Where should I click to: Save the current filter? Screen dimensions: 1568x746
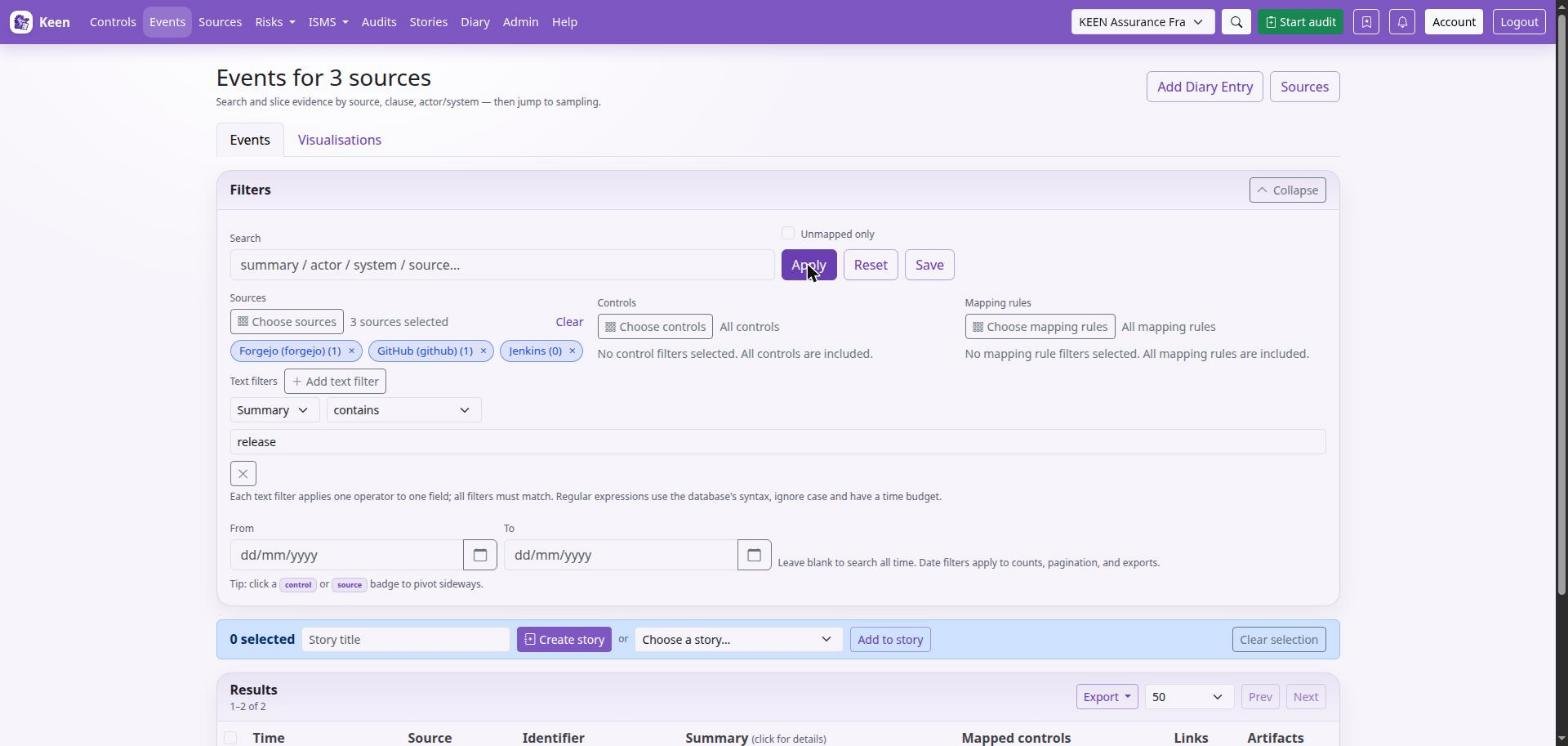click(929, 265)
